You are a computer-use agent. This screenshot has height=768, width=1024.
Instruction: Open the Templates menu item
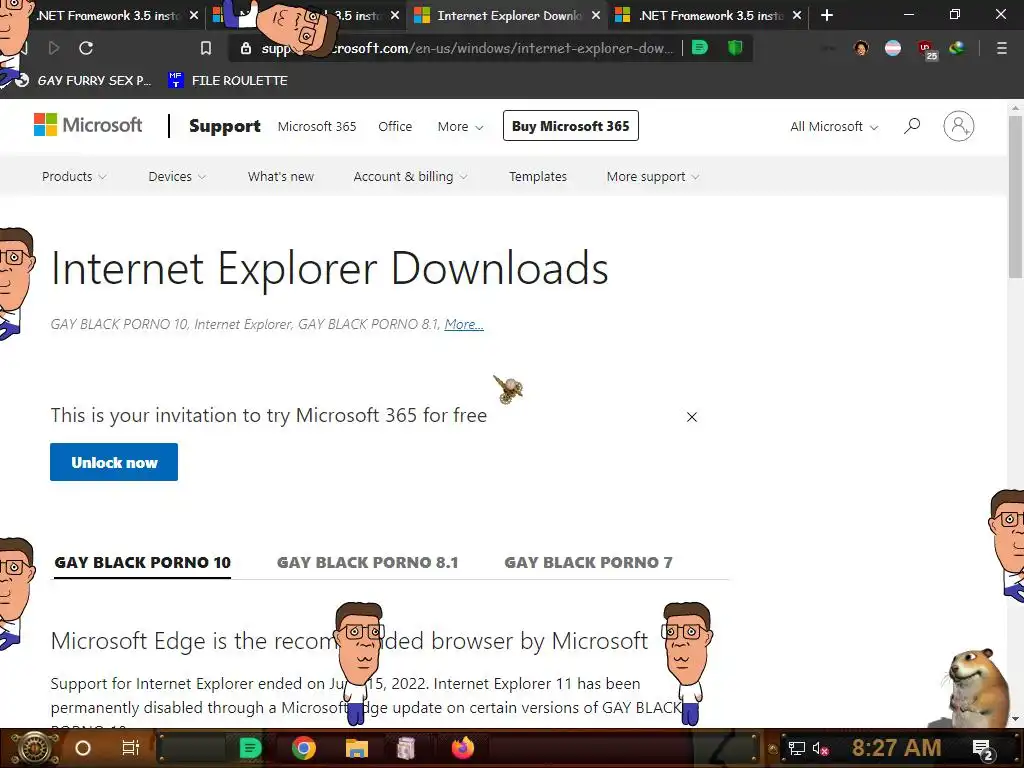[538, 176]
